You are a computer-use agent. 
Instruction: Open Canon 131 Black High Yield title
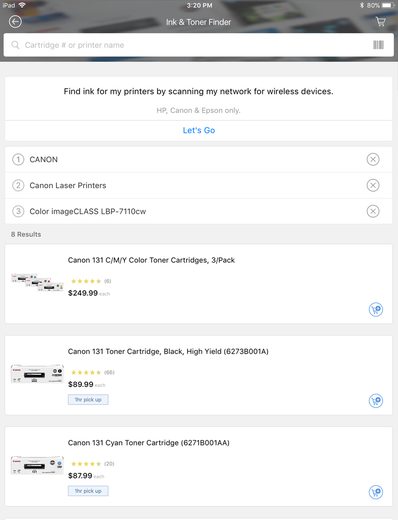(x=168, y=351)
